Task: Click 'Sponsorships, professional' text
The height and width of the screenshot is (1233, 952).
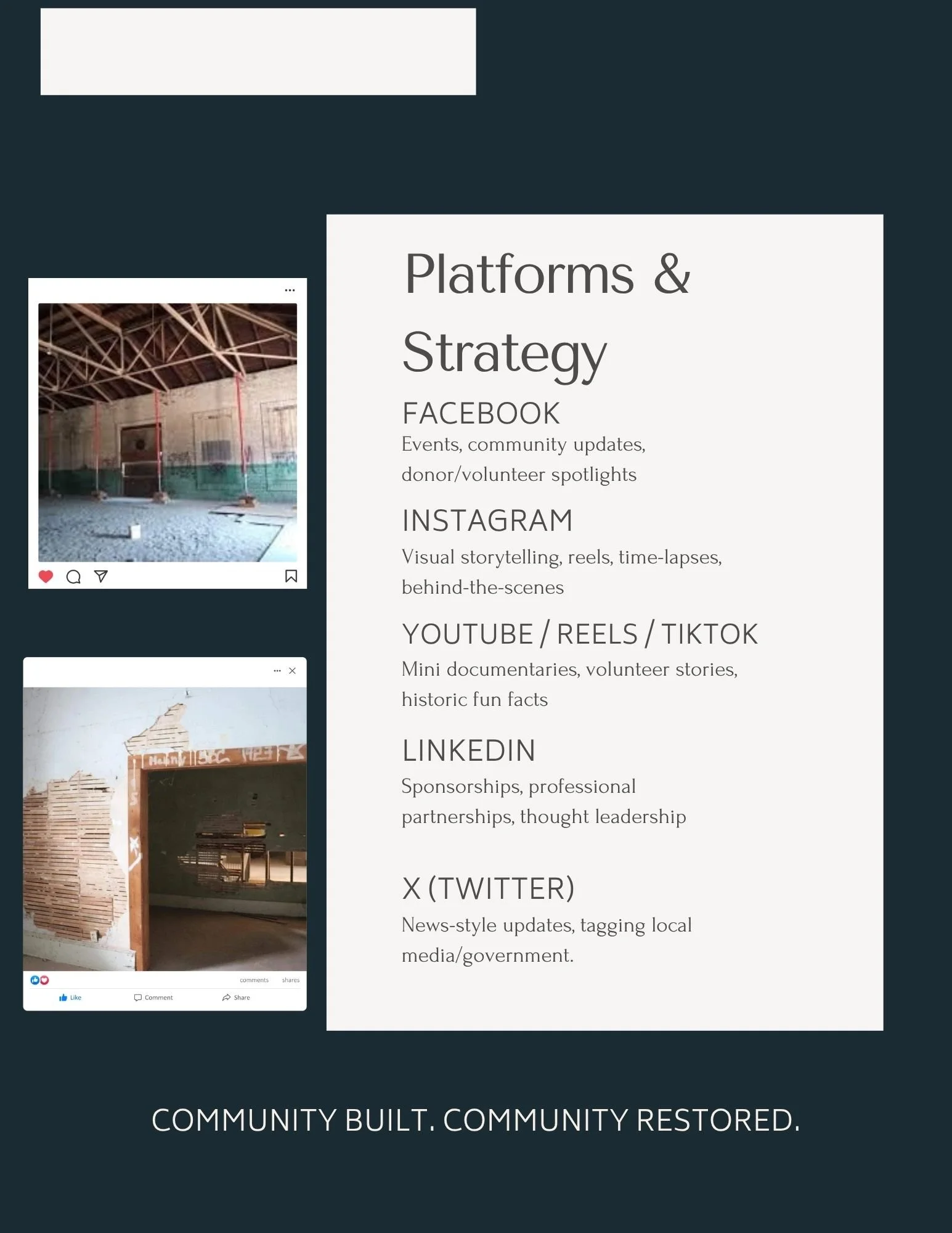Action: (518, 787)
